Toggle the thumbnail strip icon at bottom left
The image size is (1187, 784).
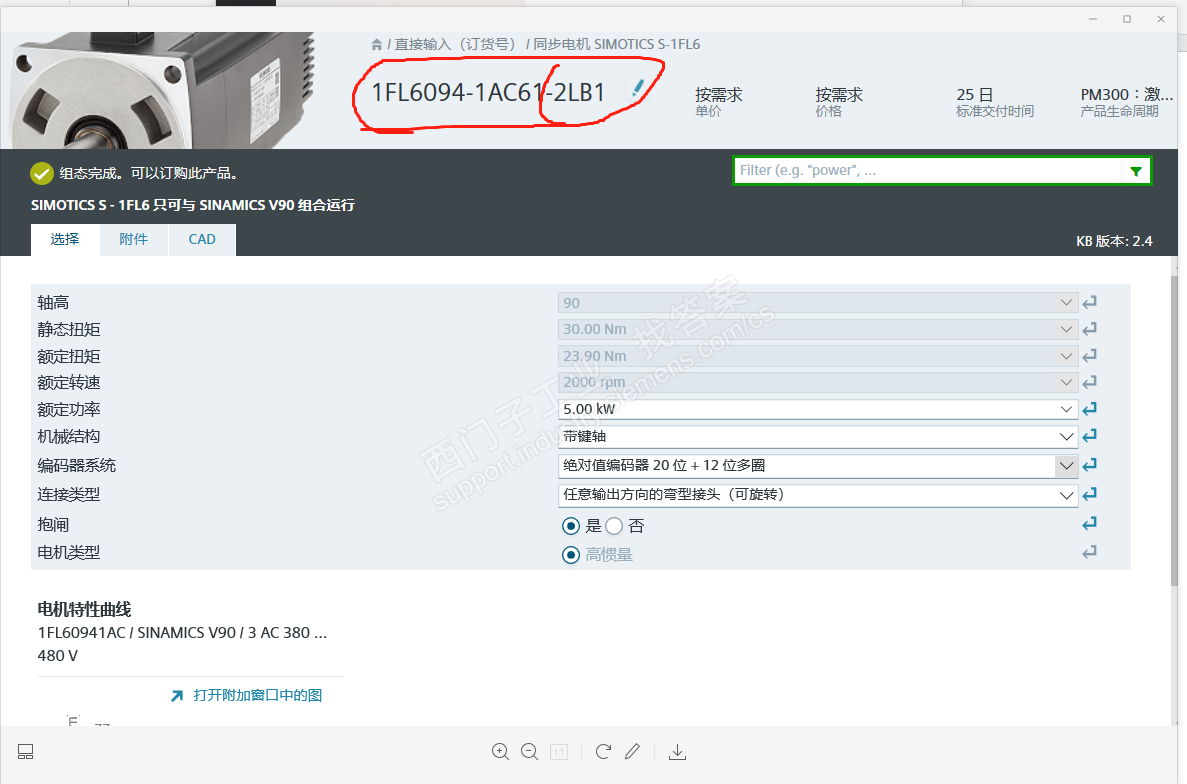[26, 751]
